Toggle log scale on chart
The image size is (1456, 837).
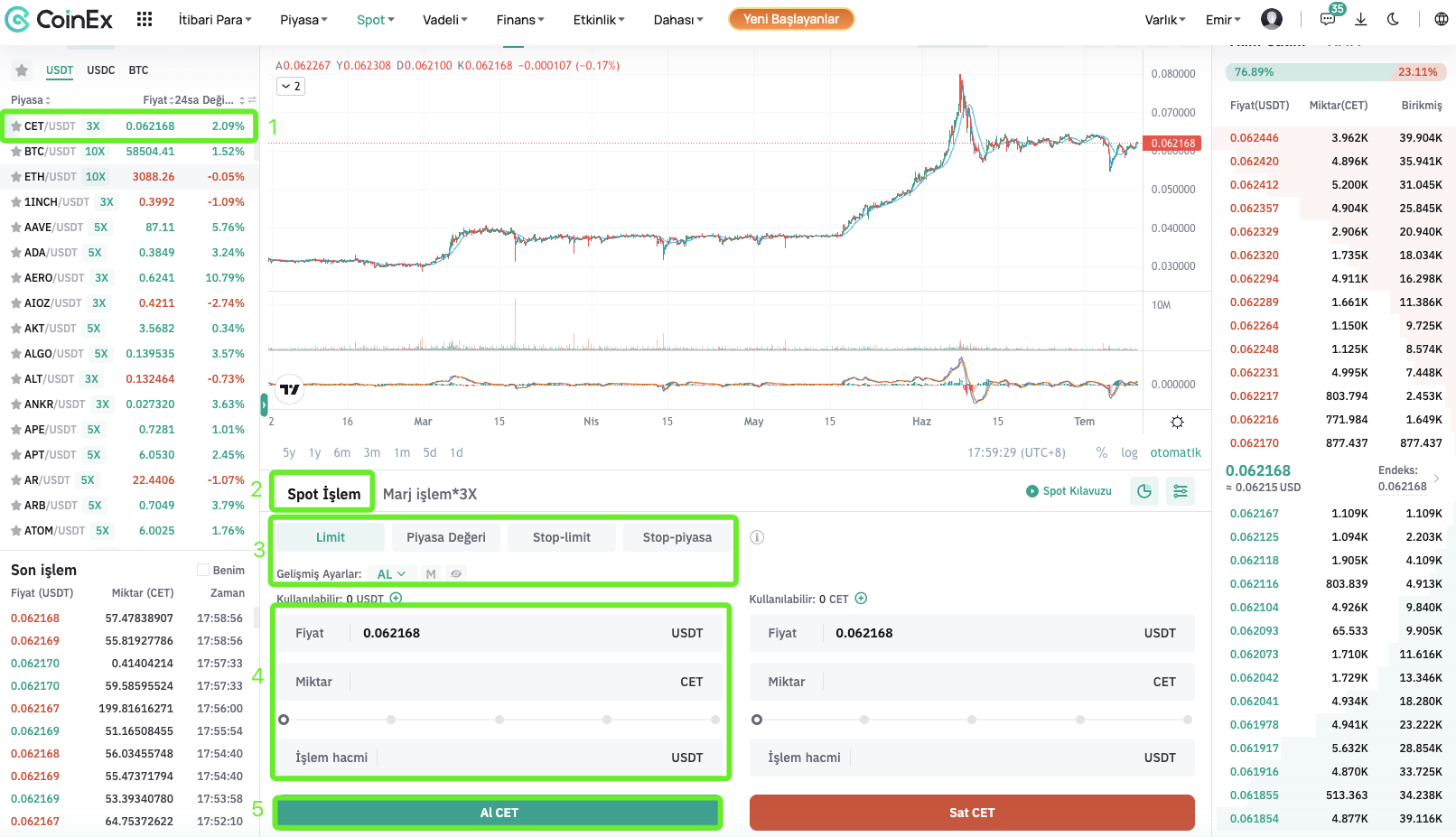tap(1129, 452)
